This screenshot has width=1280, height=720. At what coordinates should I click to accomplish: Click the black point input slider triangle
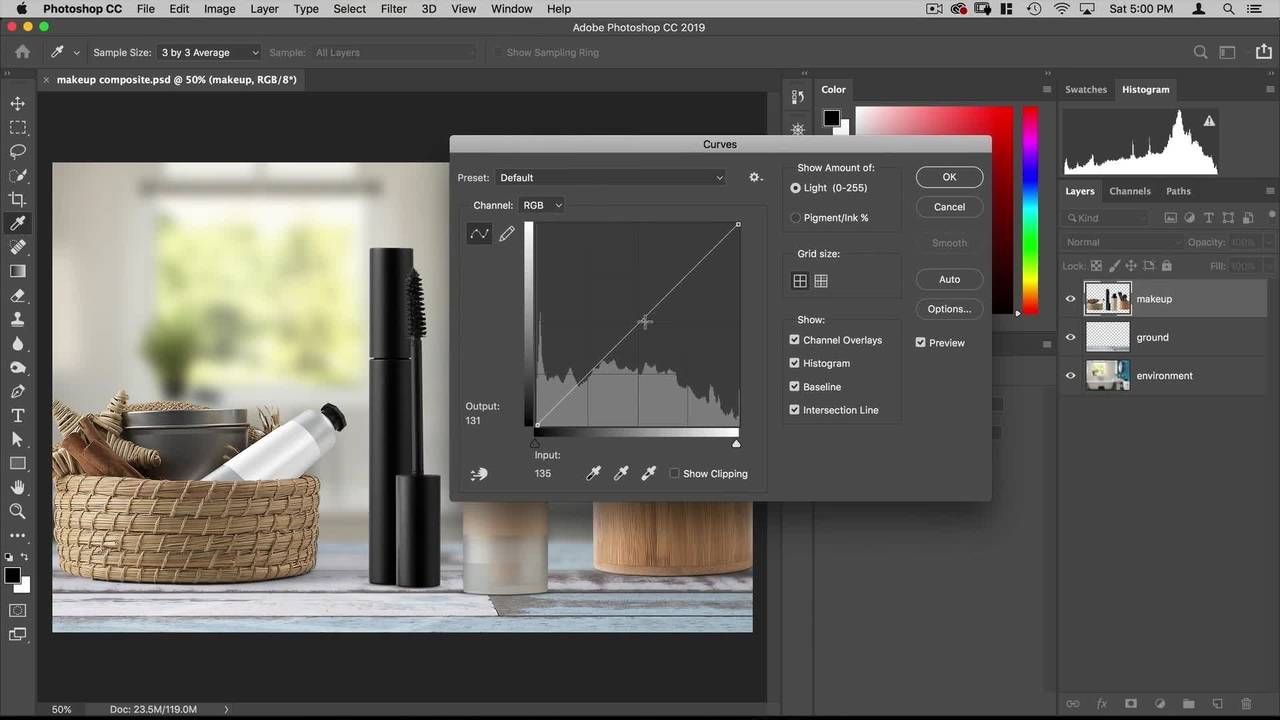[535, 443]
